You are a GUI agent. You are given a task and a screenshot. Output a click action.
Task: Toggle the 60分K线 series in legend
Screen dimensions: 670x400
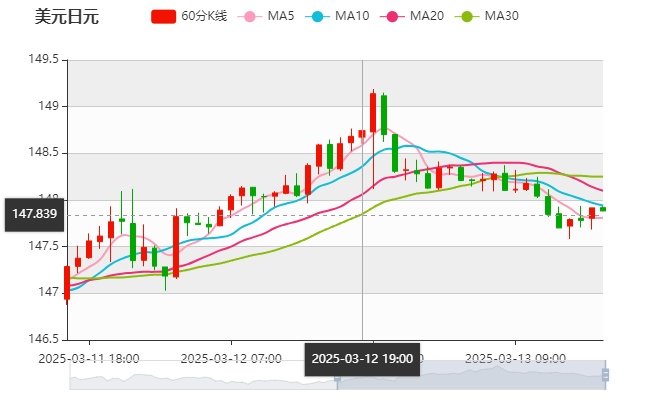point(204,17)
